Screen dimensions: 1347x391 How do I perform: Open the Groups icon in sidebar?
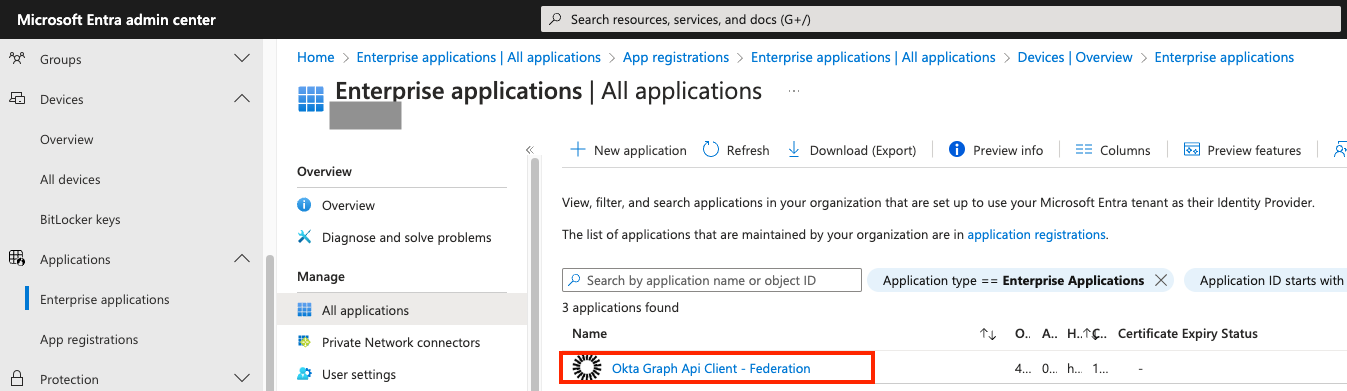pyautogui.click(x=17, y=59)
